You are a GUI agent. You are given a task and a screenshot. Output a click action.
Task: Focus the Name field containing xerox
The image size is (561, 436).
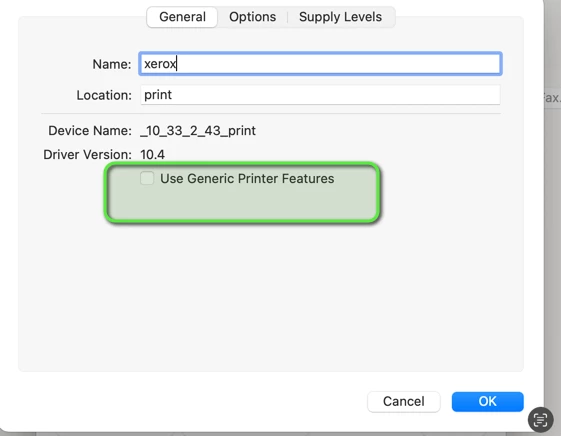(320, 64)
